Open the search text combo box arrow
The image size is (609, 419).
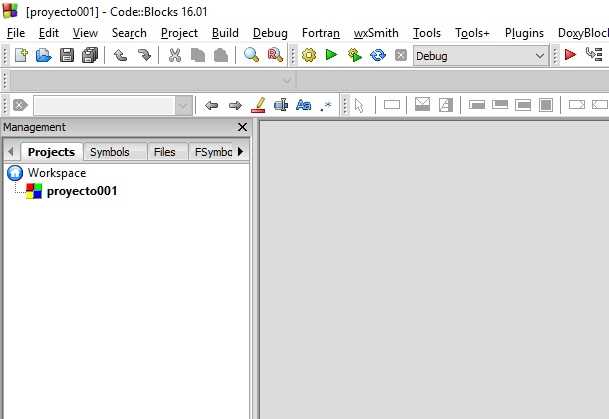pos(183,106)
